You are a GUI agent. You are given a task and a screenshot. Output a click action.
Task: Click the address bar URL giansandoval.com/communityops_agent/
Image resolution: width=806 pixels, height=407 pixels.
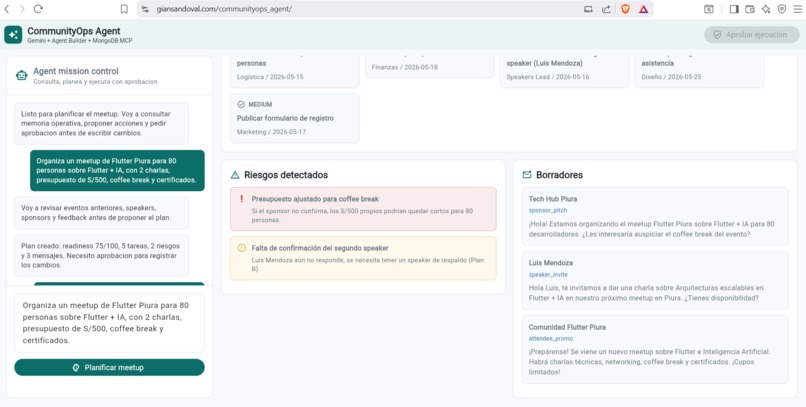click(x=224, y=9)
